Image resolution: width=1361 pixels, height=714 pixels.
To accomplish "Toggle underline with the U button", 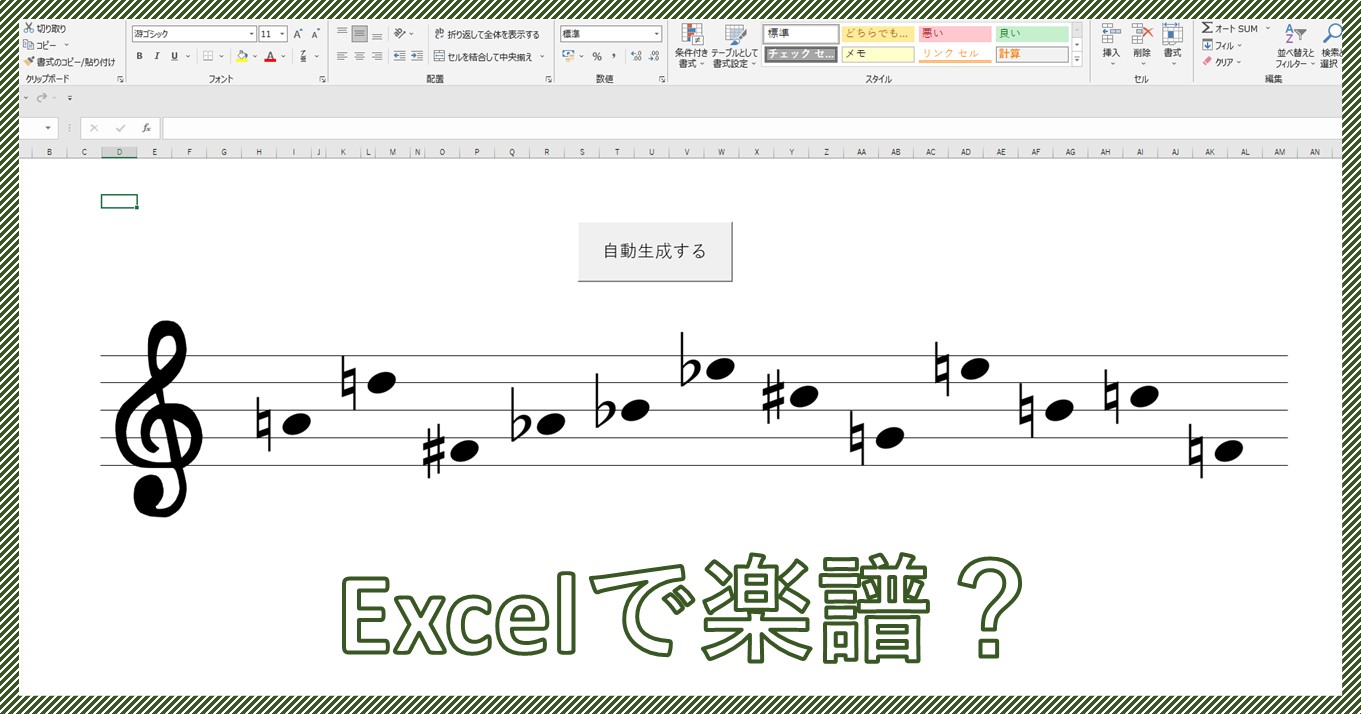I will pos(174,56).
